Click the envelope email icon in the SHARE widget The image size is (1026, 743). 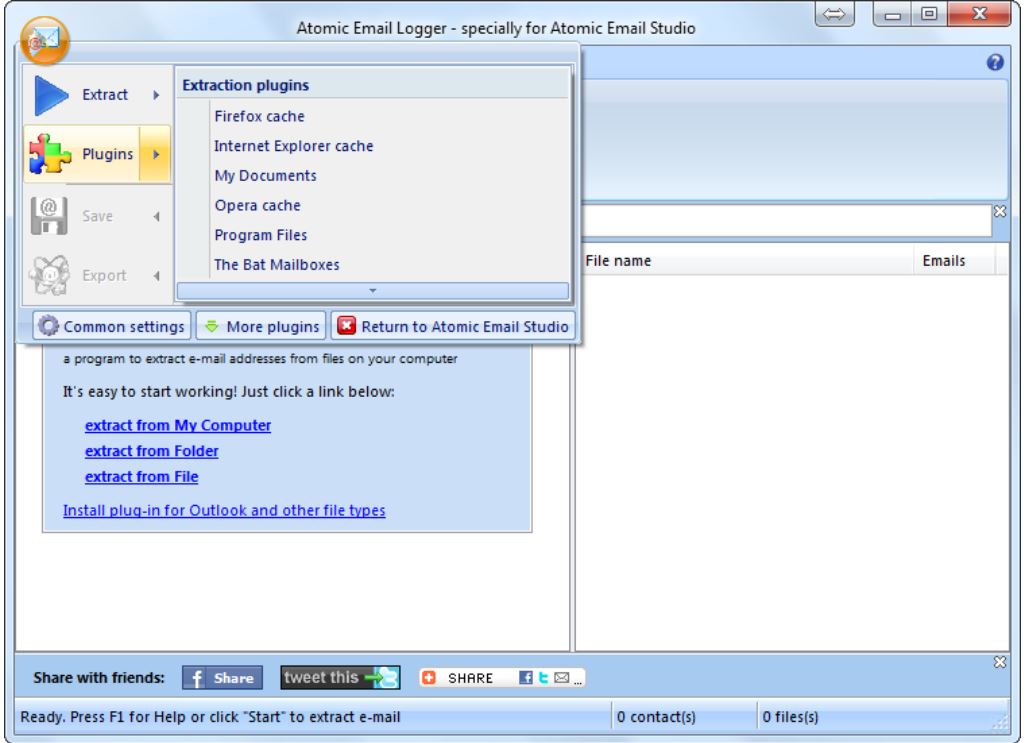tap(561, 678)
